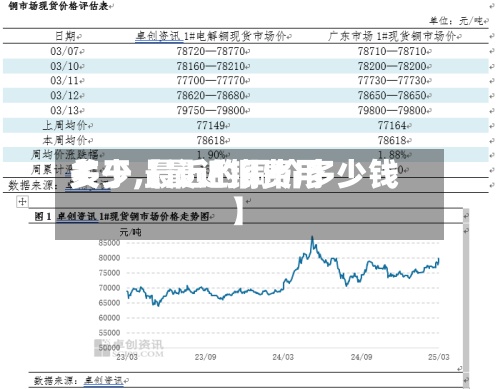500x389 pixels.
Task: Select the date cell 03/12
Action: click(x=65, y=95)
